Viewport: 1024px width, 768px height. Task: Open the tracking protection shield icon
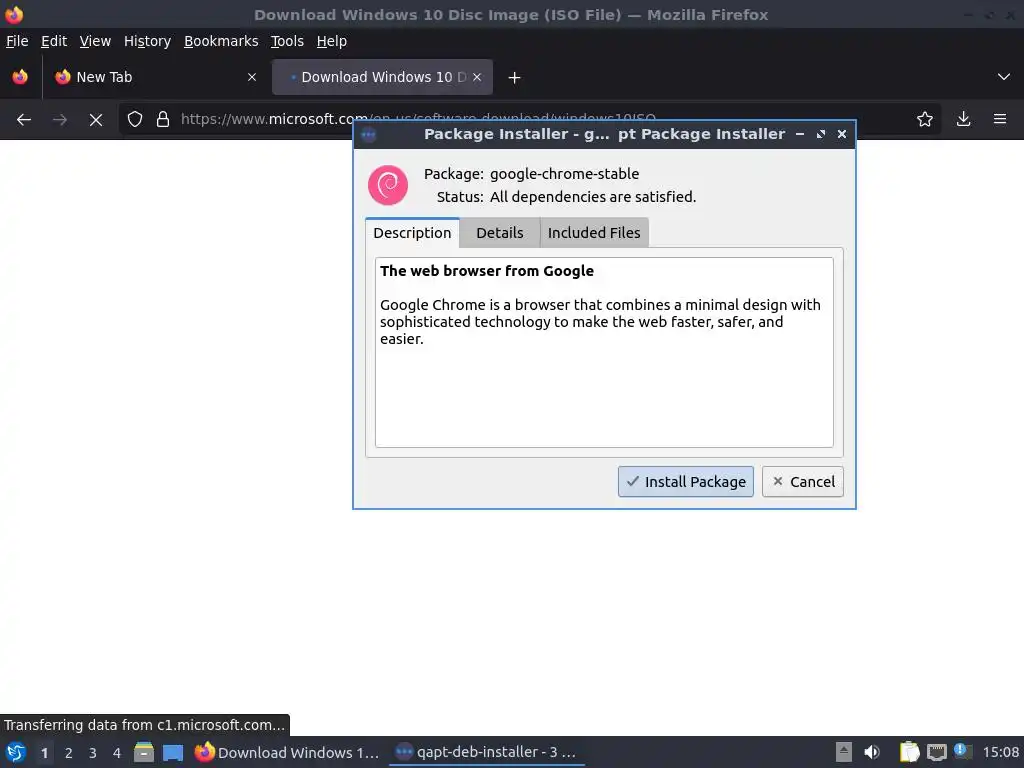tap(135, 120)
